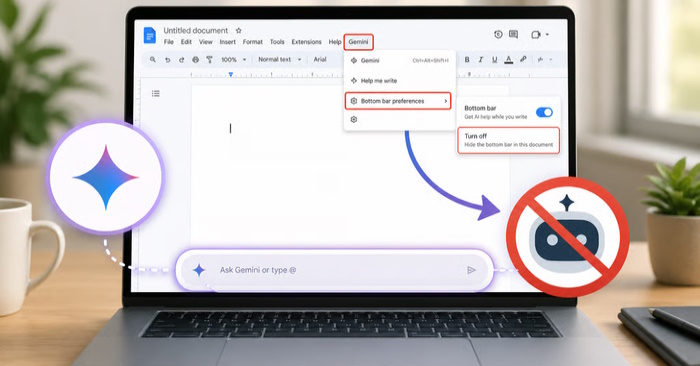
Task: Click the blue indent marker on ruler
Action: 230,75
